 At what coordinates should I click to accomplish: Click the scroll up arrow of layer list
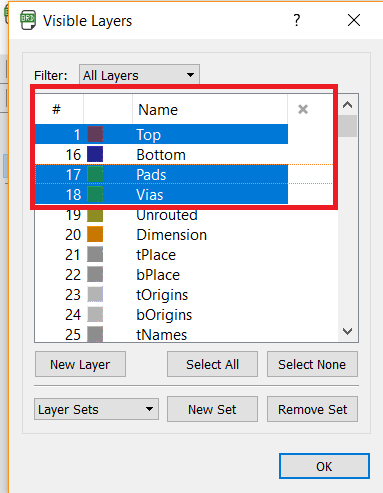[348, 105]
